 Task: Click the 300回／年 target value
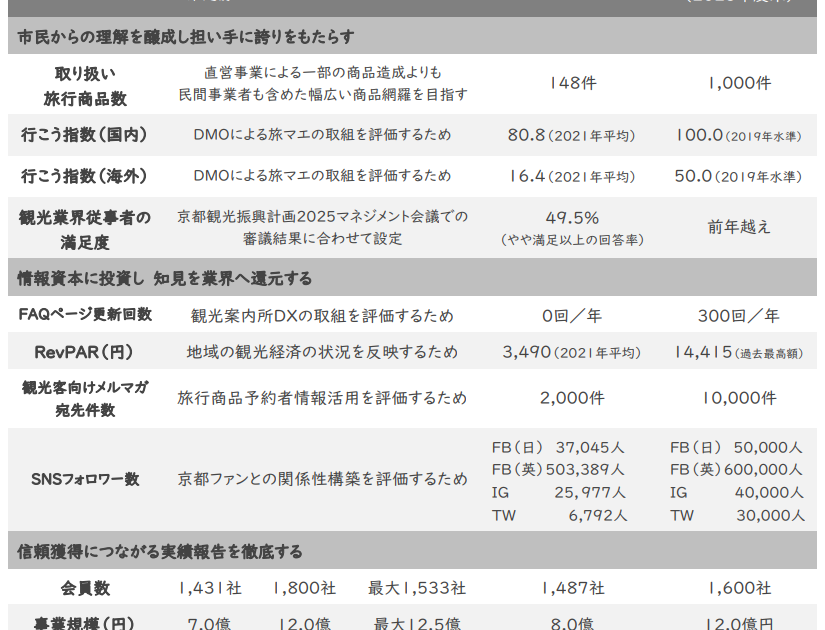coord(739,316)
